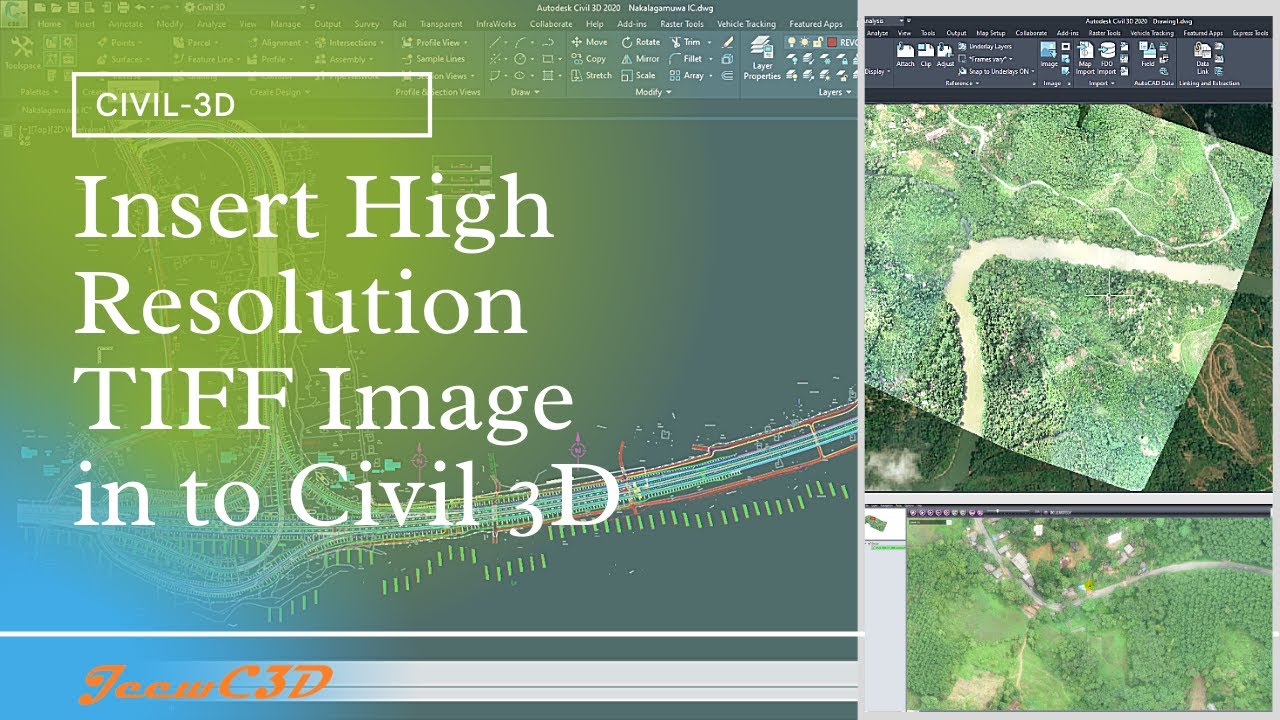Expand the Draw panel
The width and height of the screenshot is (1280, 720).
click(x=525, y=92)
